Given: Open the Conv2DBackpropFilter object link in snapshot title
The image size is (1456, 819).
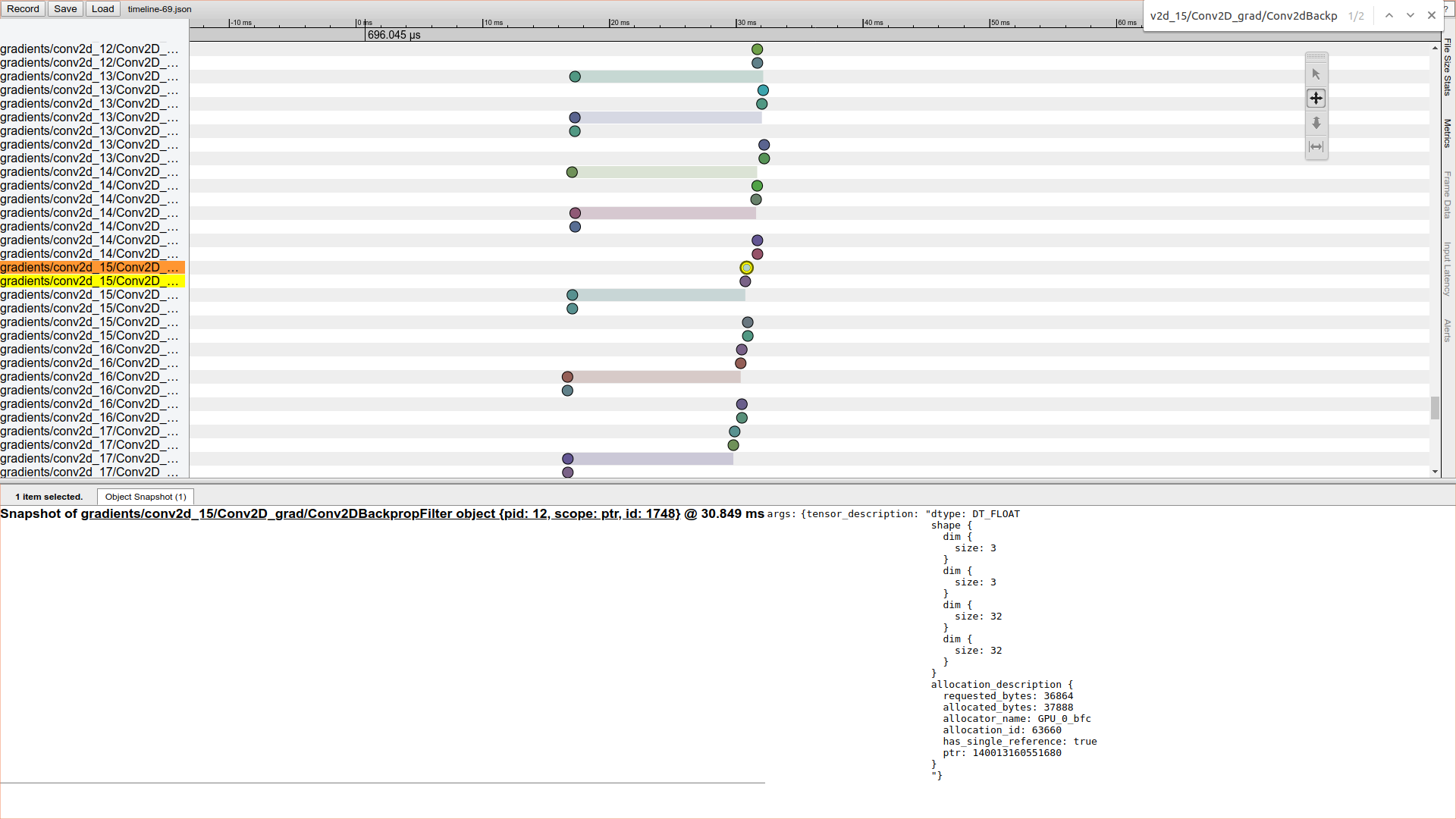Looking at the screenshot, I should coord(381,514).
